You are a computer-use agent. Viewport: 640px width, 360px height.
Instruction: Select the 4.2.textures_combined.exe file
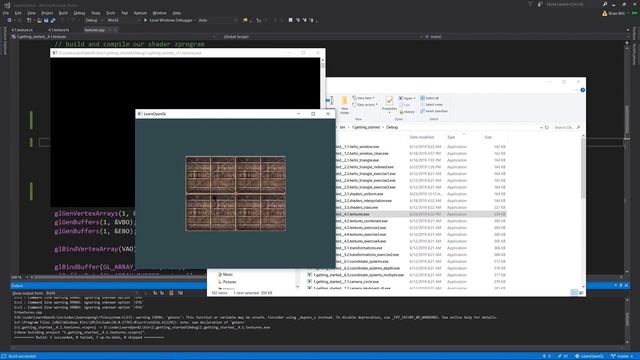(362, 221)
